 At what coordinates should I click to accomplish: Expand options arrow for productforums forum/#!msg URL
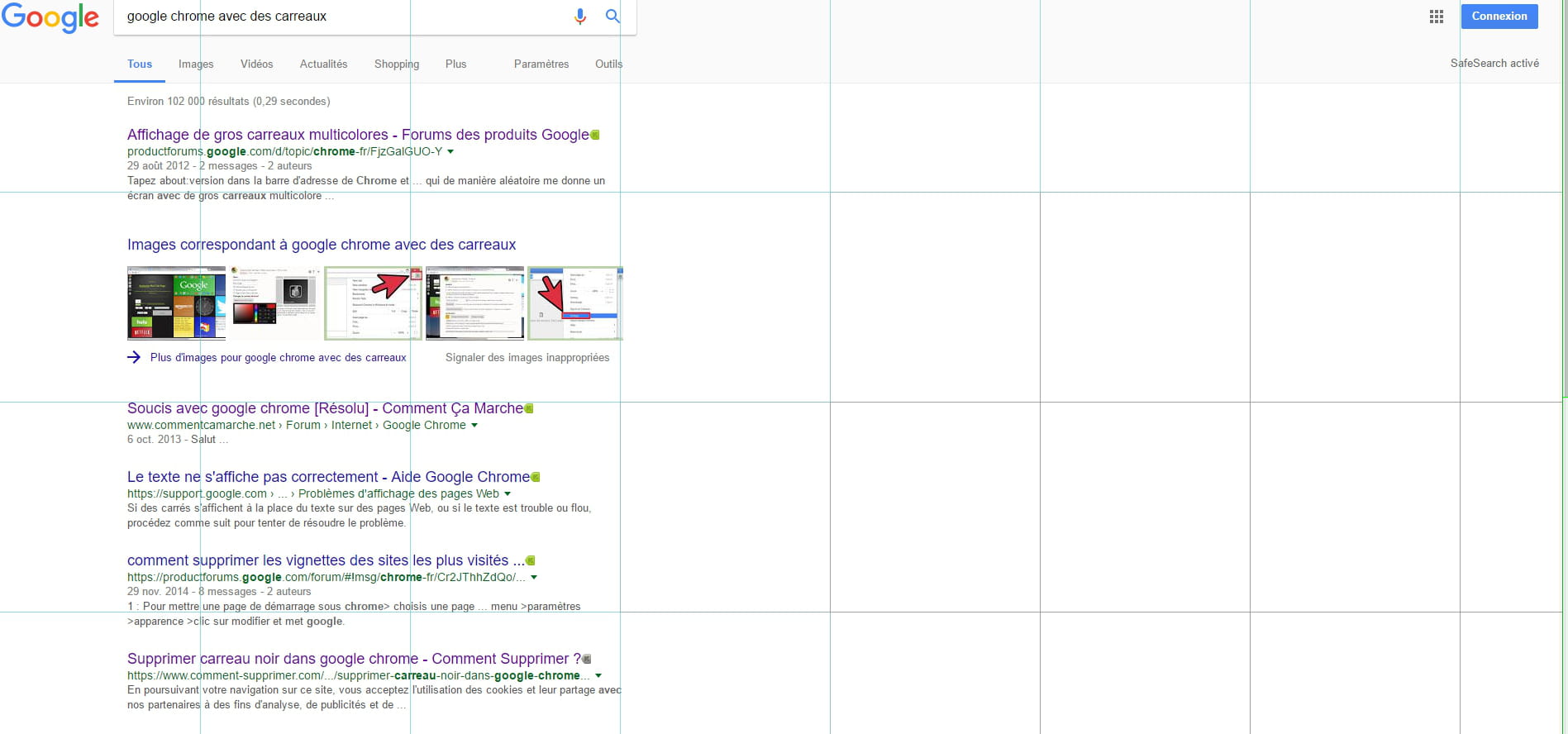pyautogui.click(x=534, y=578)
